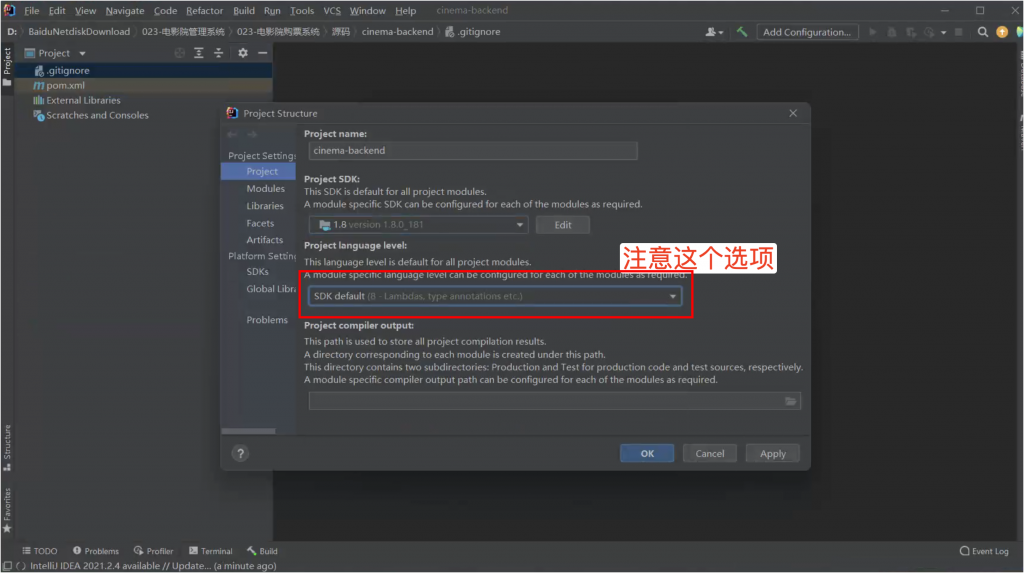Click the forward arrow in Project Structure
This screenshot has height=573, width=1024.
point(252,135)
